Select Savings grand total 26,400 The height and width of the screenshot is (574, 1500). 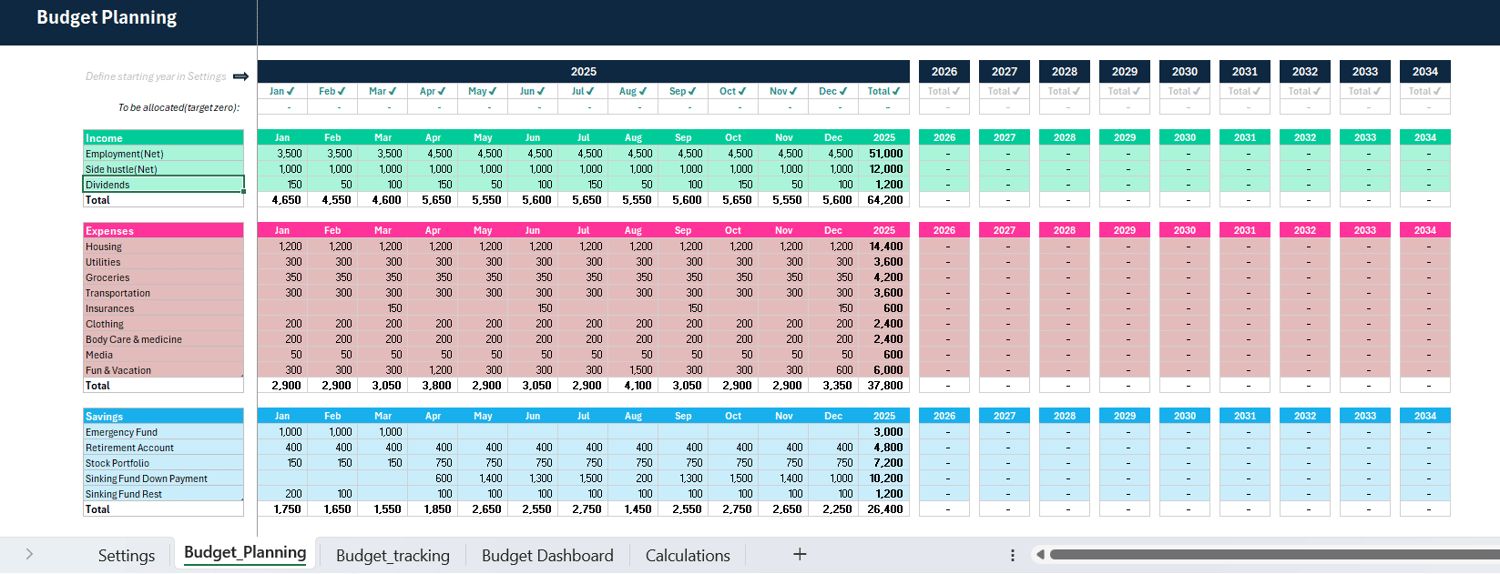tap(885, 509)
